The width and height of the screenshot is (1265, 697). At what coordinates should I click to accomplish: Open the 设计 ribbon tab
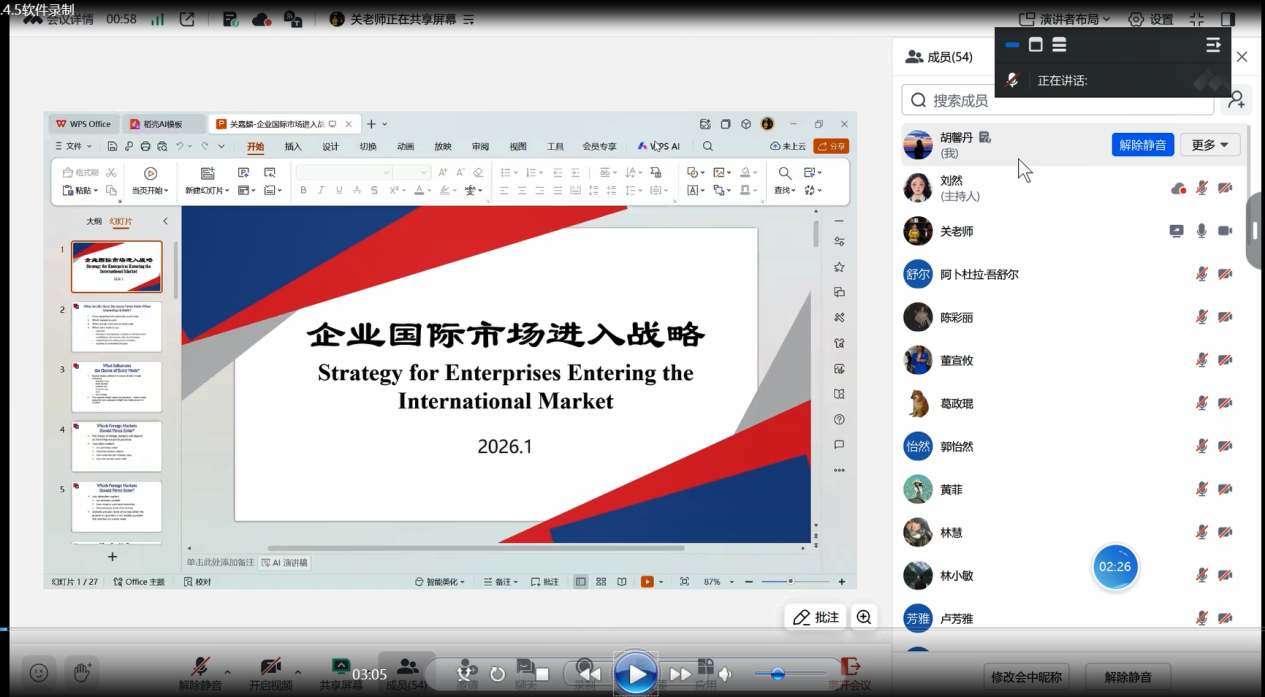tap(330, 146)
